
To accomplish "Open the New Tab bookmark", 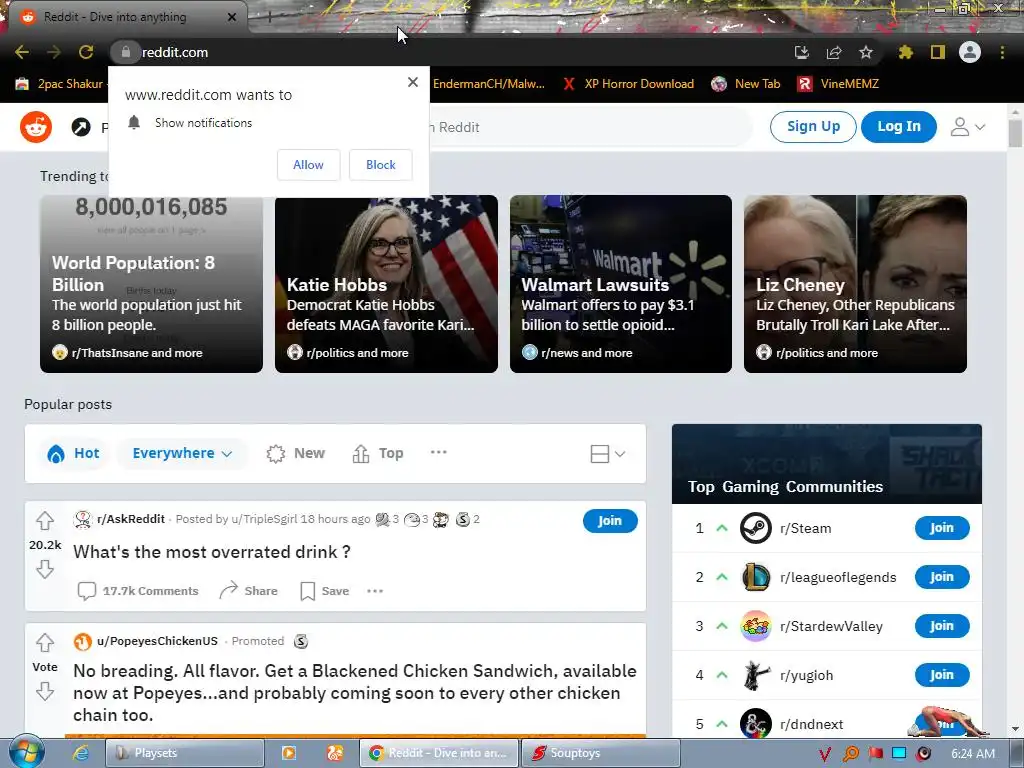I will [x=746, y=84].
